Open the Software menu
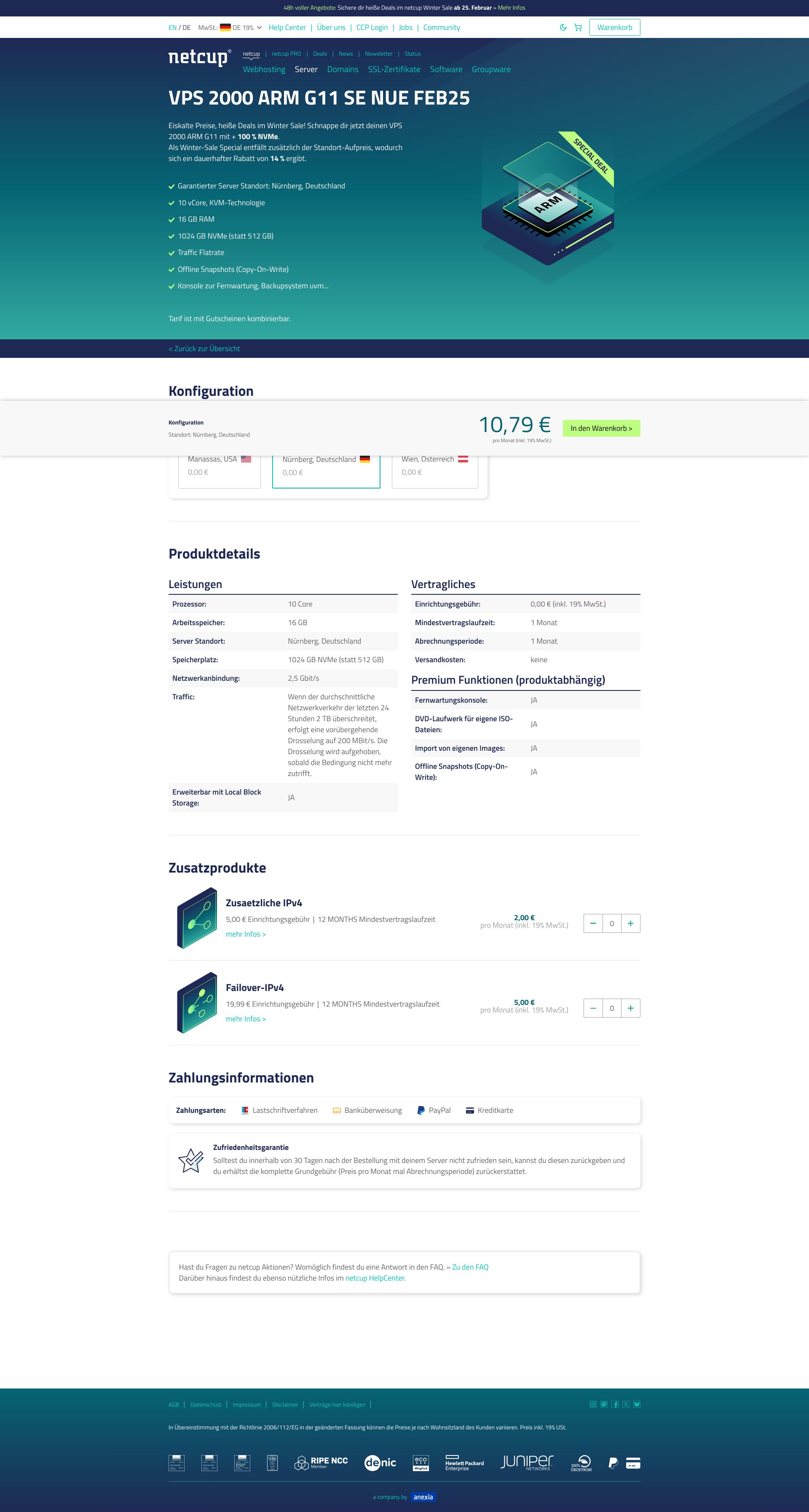Screen dimensions: 809x1512 pos(446,69)
